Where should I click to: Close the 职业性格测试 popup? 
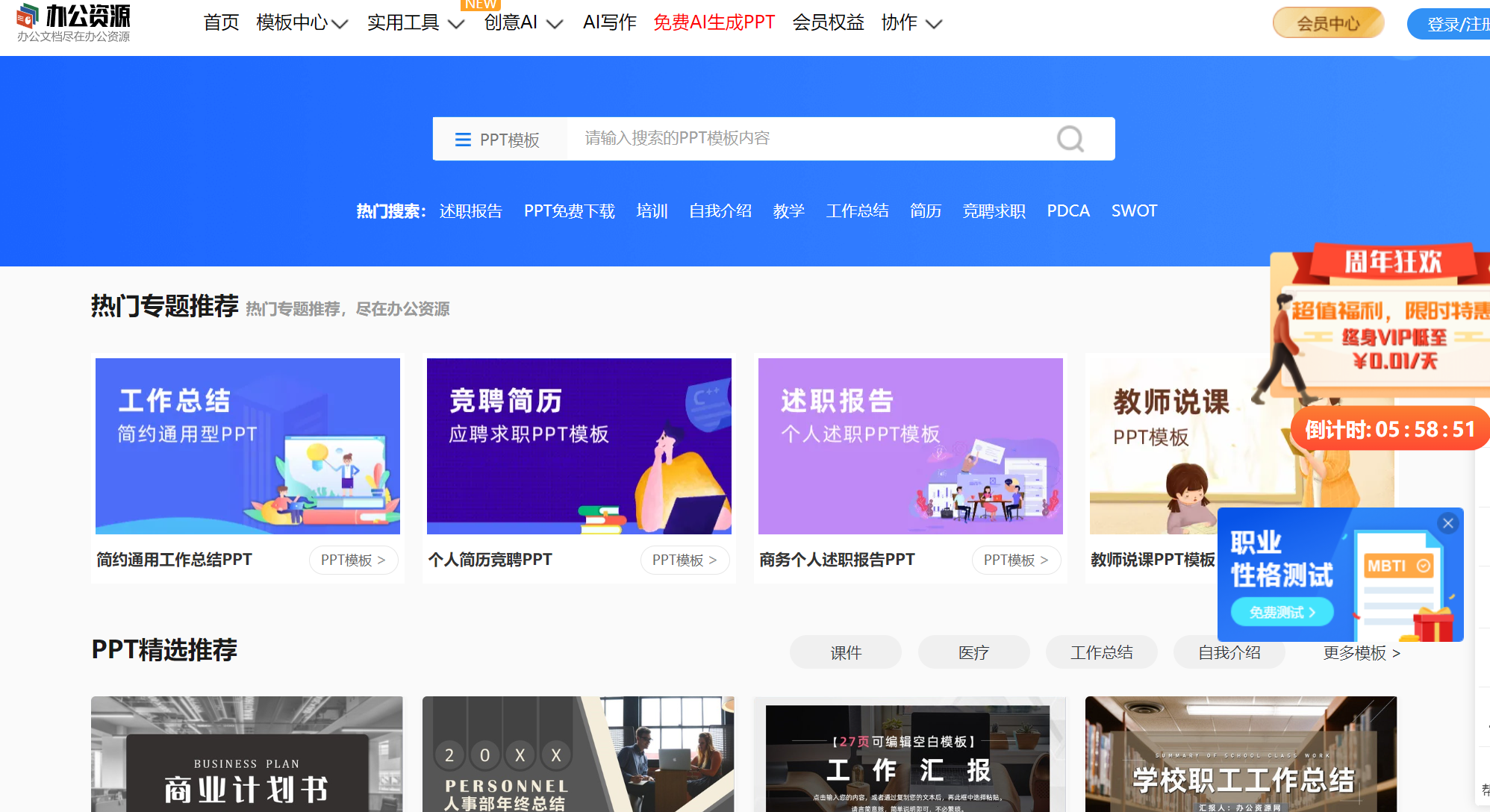click(x=1448, y=522)
